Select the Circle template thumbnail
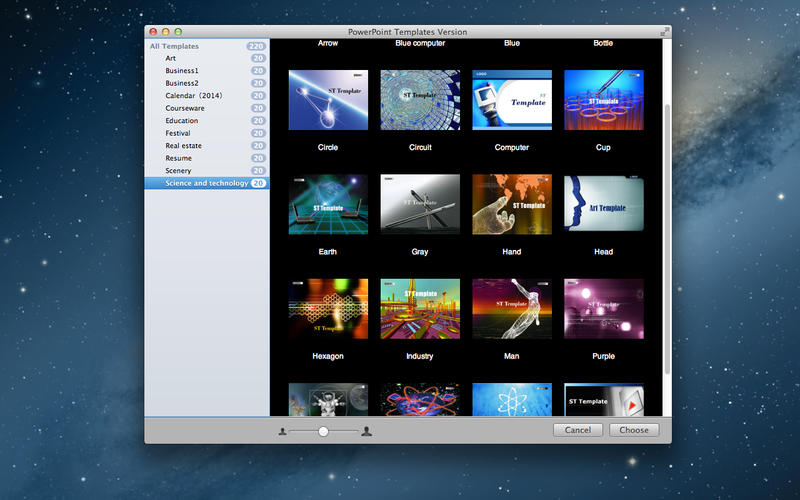Viewport: 800px width, 500px height. [328, 100]
